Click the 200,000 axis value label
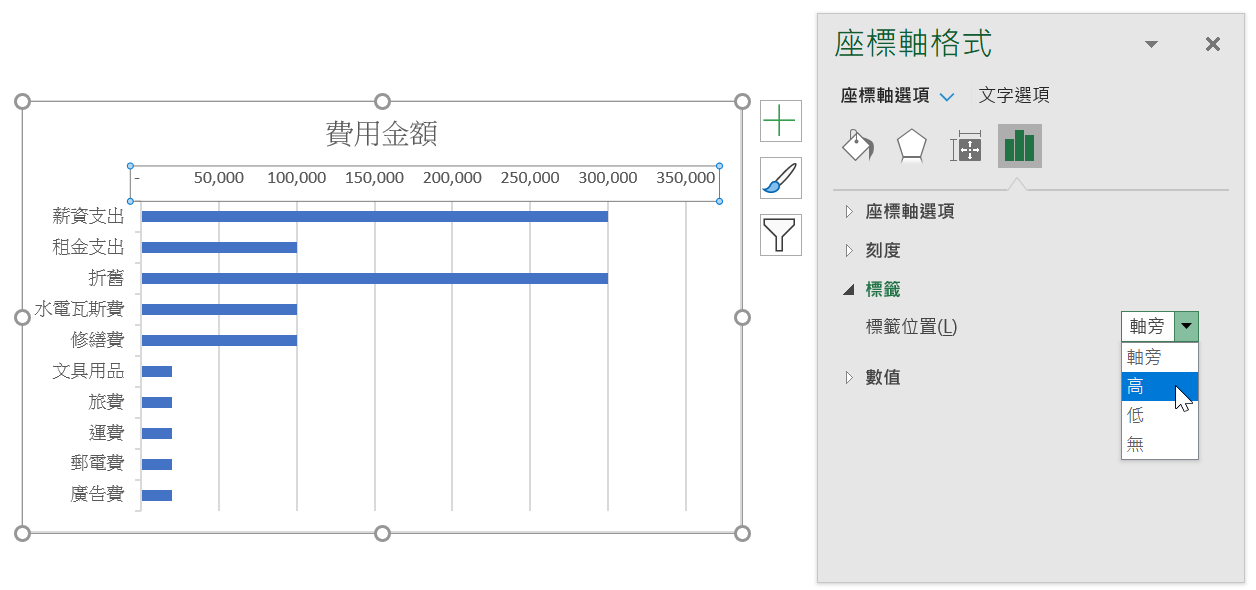Screen dimensions: 1256x590 click(452, 178)
